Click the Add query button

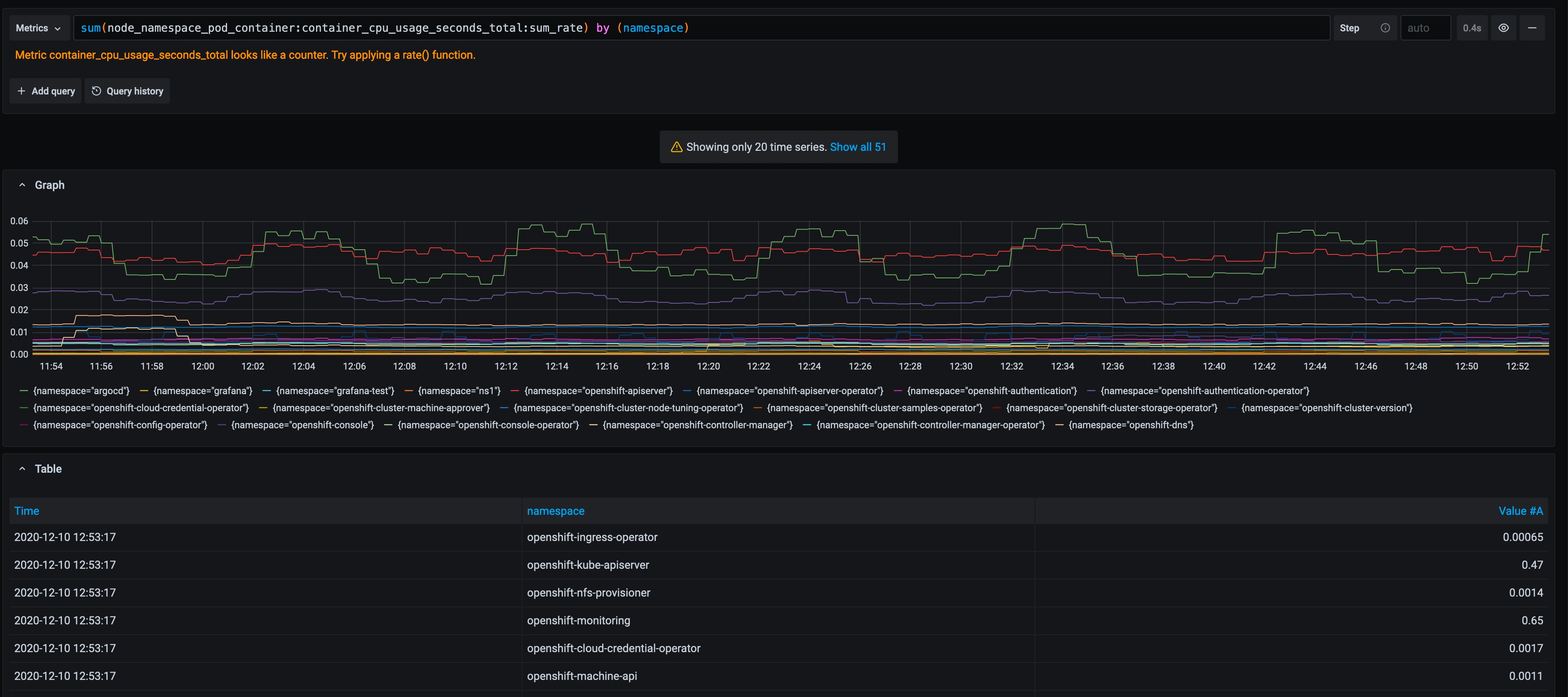[46, 91]
